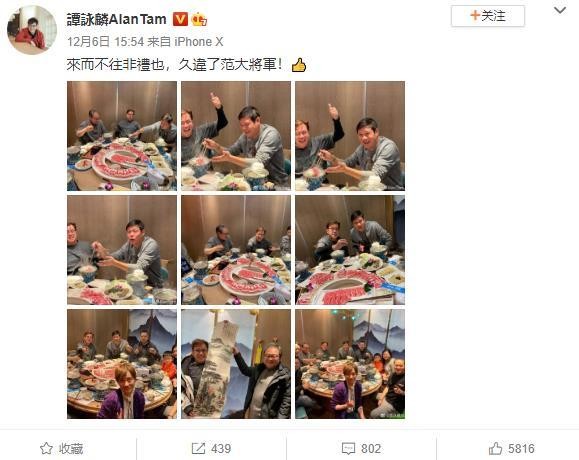Open the first hotpot table photo
Viewport: 579px width, 460px height.
pyautogui.click(x=122, y=136)
